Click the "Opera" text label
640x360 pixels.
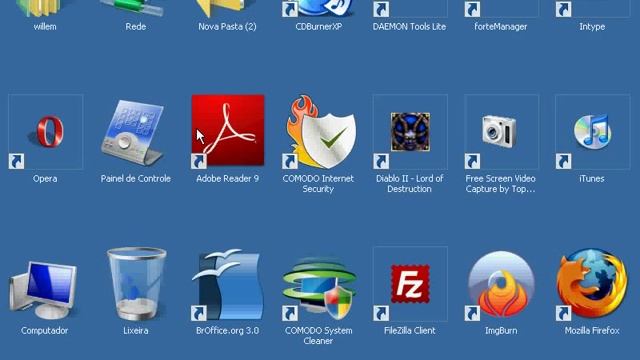point(45,179)
